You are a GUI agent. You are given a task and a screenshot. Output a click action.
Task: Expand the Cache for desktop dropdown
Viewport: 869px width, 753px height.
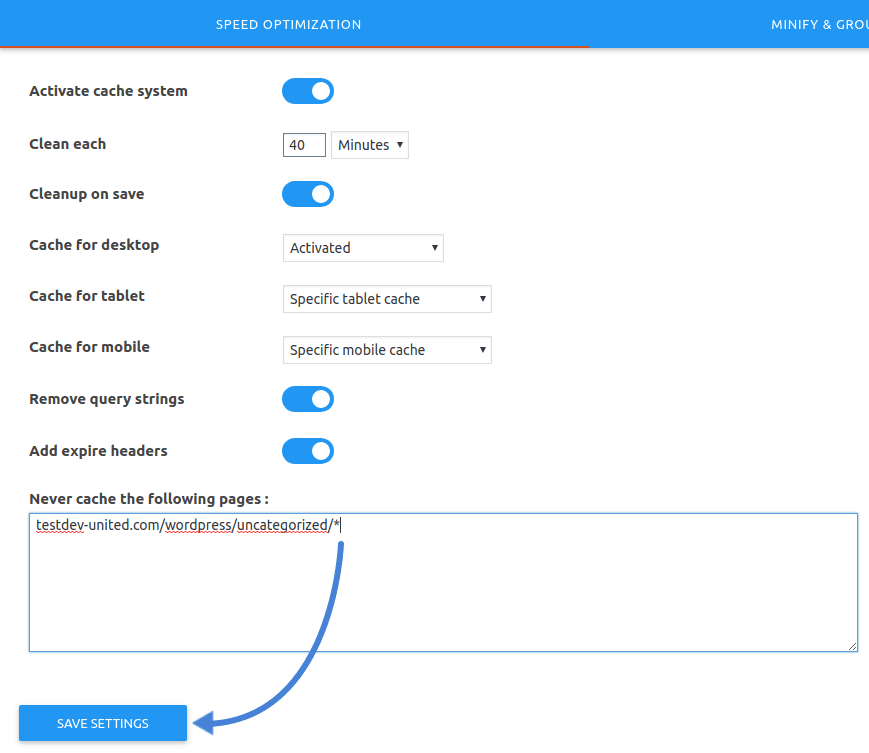(363, 248)
